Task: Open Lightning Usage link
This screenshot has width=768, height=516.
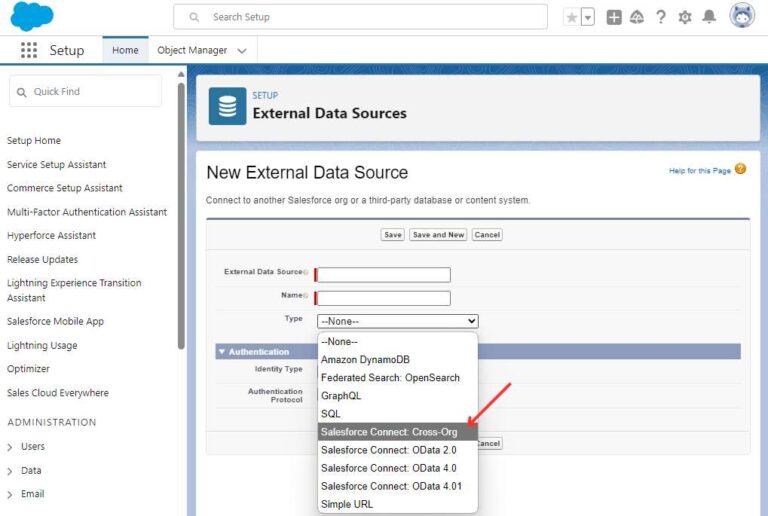Action: click(42, 346)
